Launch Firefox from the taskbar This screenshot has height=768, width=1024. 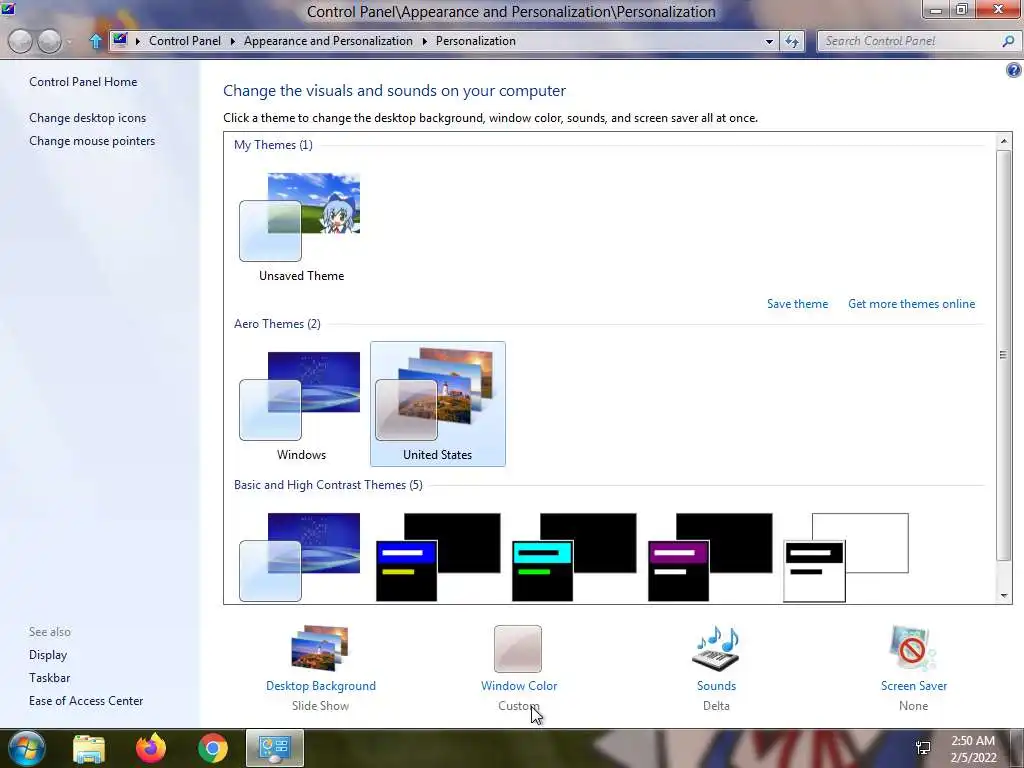[151, 748]
